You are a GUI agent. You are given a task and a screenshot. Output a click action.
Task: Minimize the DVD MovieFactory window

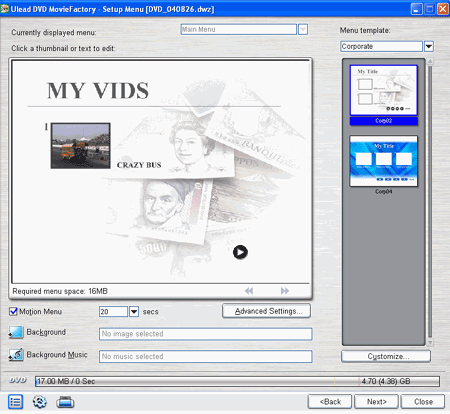[x=416, y=9]
